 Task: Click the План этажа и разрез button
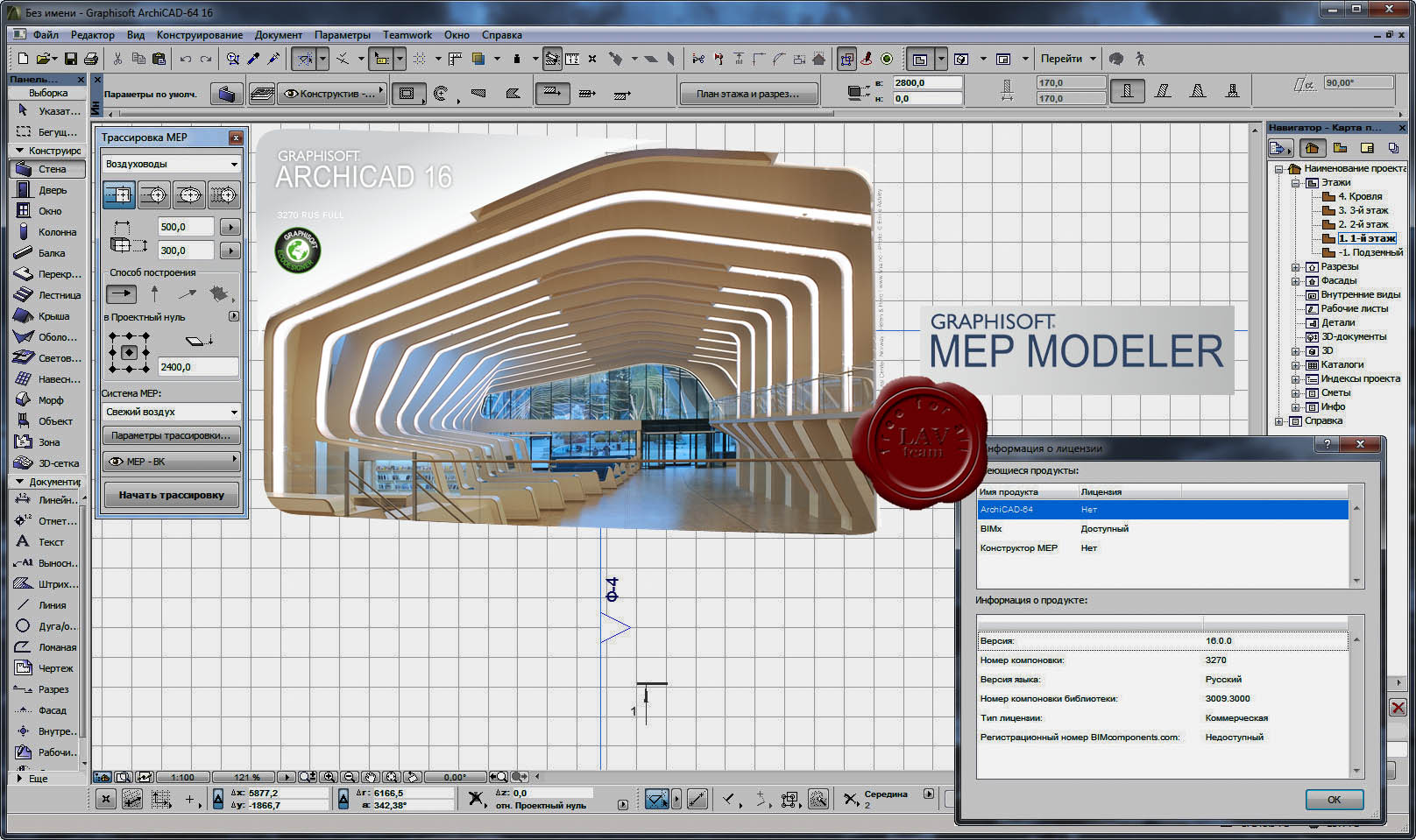(x=748, y=94)
